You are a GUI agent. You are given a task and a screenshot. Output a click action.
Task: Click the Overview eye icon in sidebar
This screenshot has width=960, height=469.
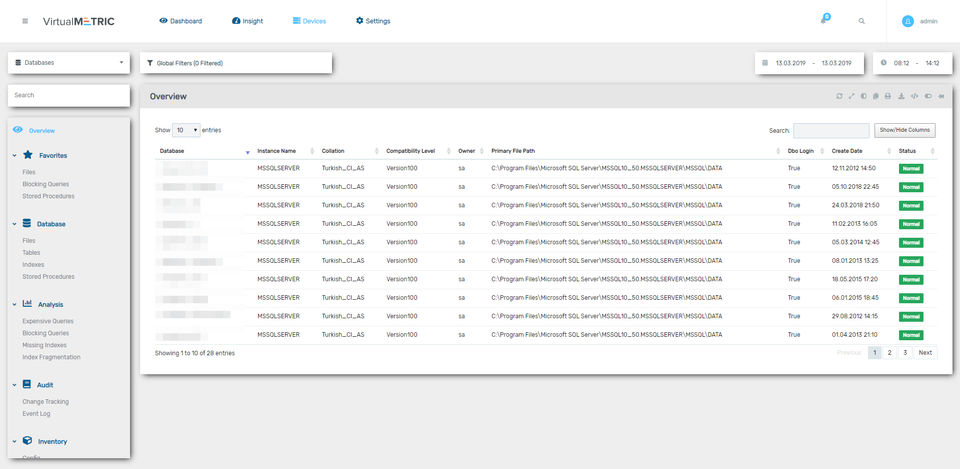[18, 130]
